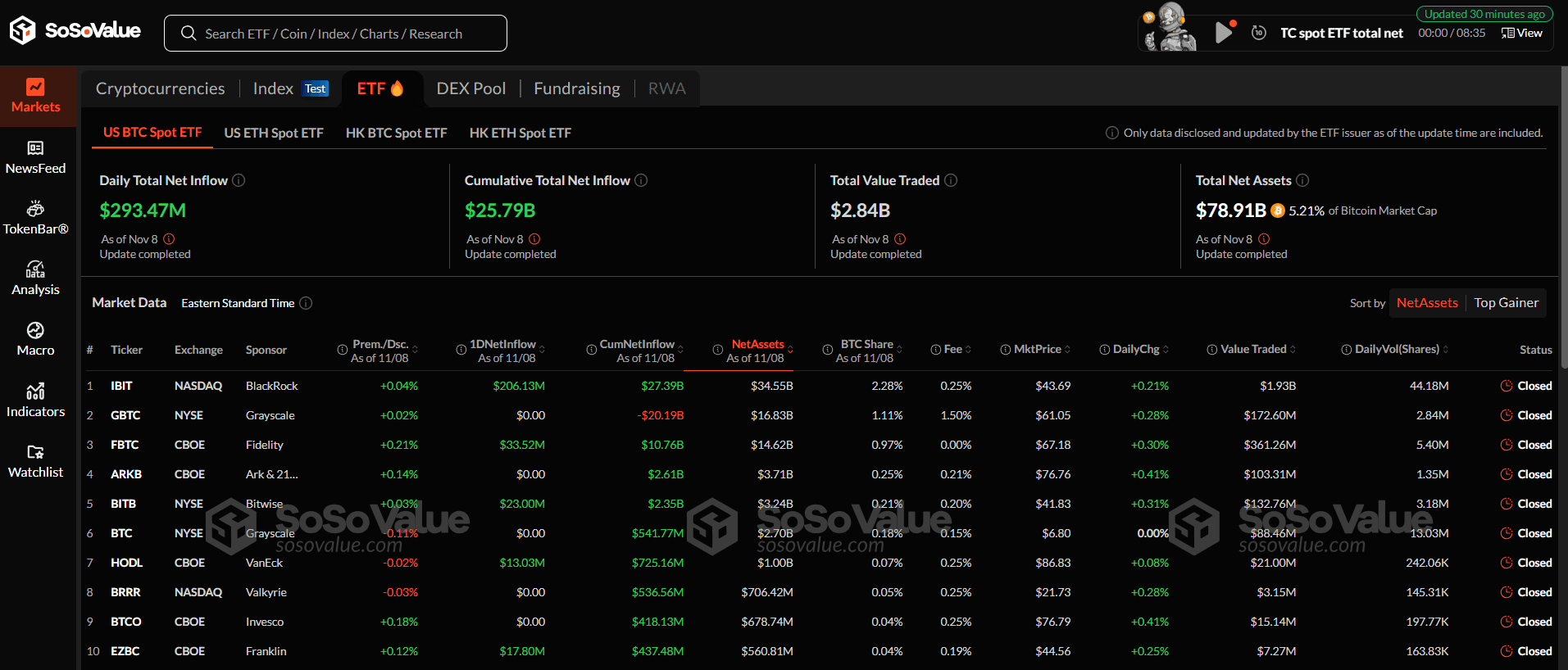Switch to US ETH Spot ETF tab
The height and width of the screenshot is (670, 1568).
click(274, 133)
